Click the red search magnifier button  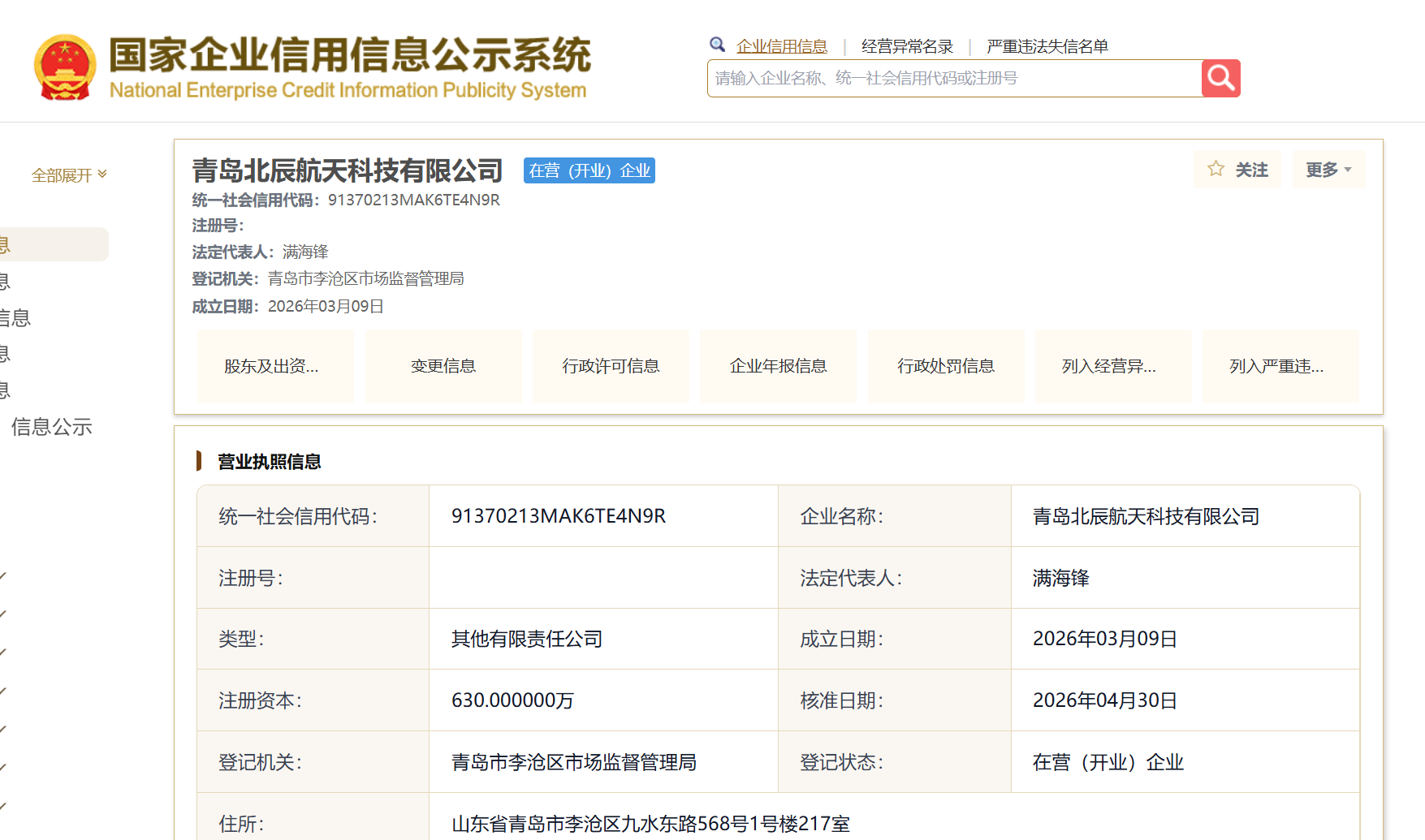pos(1220,78)
